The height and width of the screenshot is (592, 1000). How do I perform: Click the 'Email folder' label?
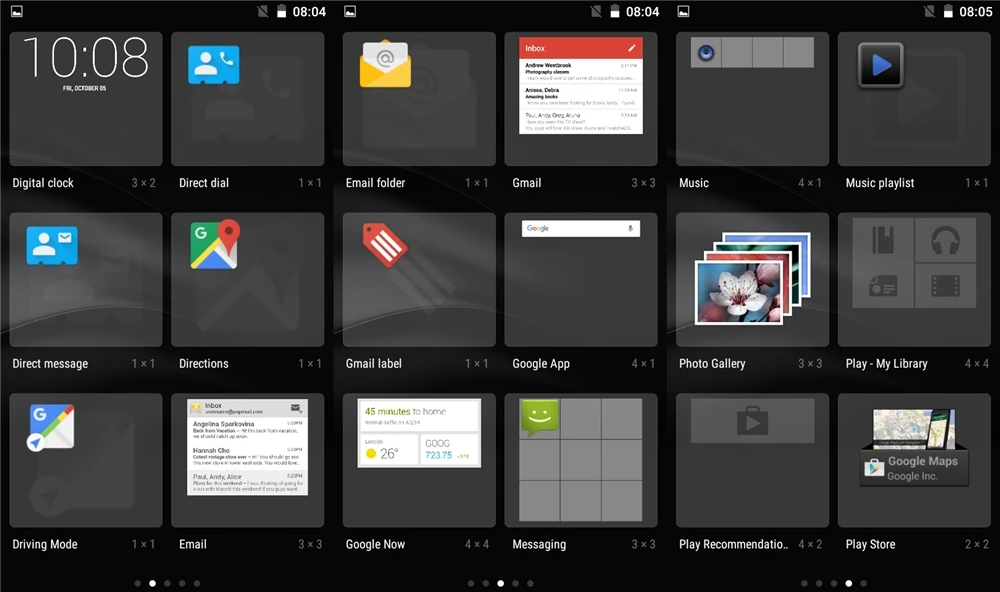pyautogui.click(x=375, y=183)
